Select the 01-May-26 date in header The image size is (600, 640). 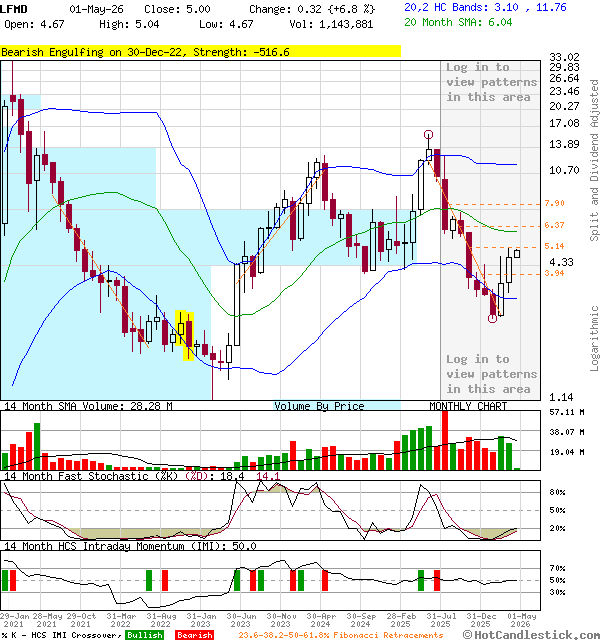(x=96, y=9)
